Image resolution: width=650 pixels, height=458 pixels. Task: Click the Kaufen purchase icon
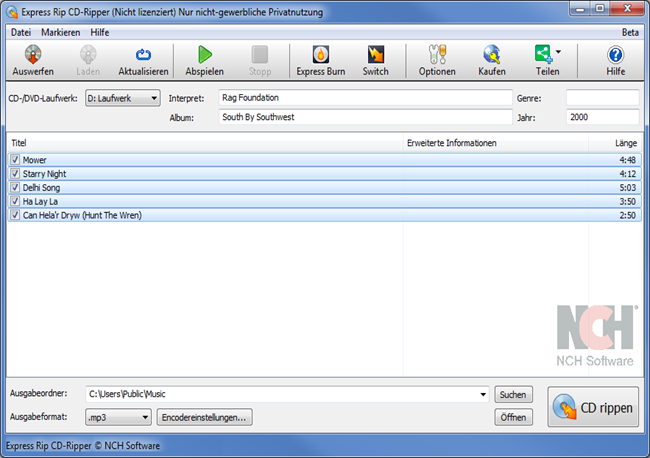pos(492,54)
